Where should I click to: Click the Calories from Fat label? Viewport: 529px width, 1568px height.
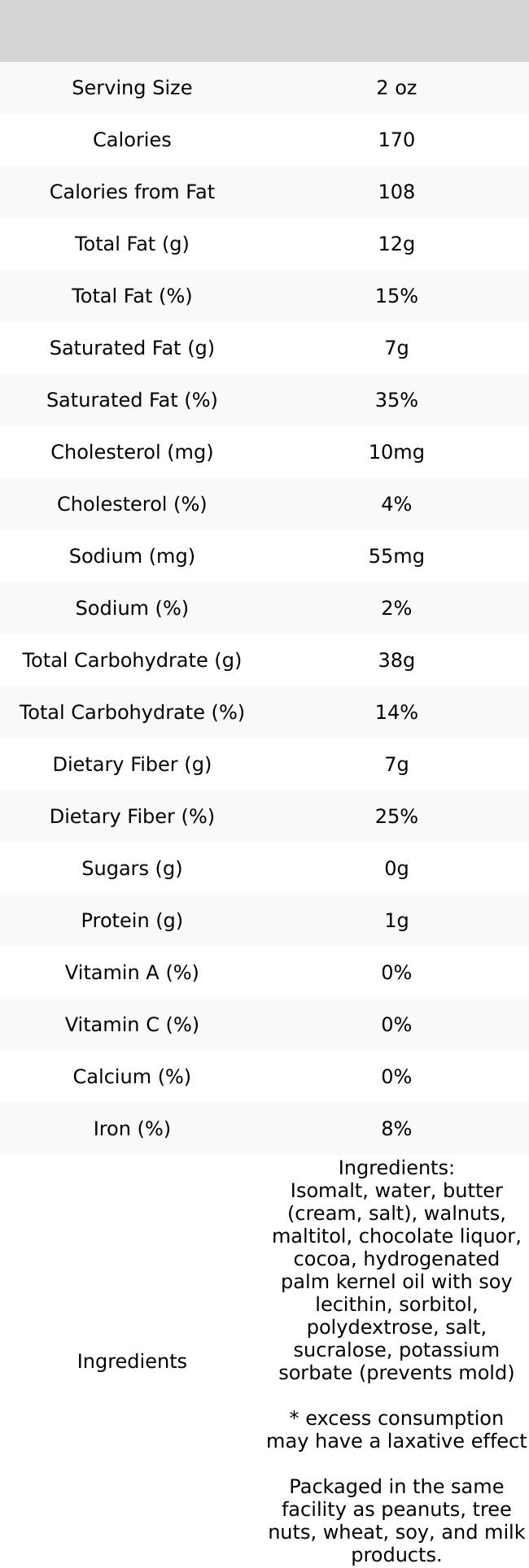coord(132,192)
